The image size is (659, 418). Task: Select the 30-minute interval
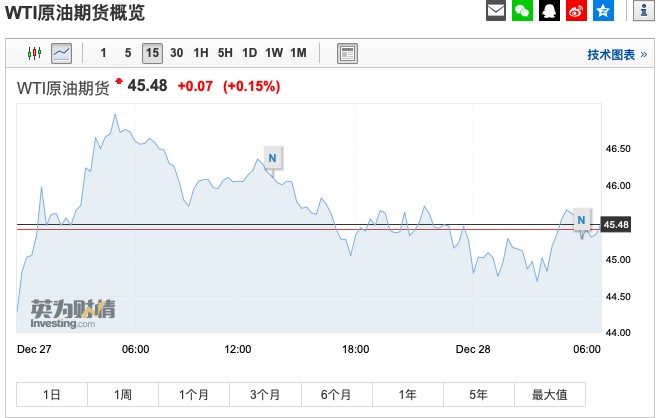pos(176,53)
